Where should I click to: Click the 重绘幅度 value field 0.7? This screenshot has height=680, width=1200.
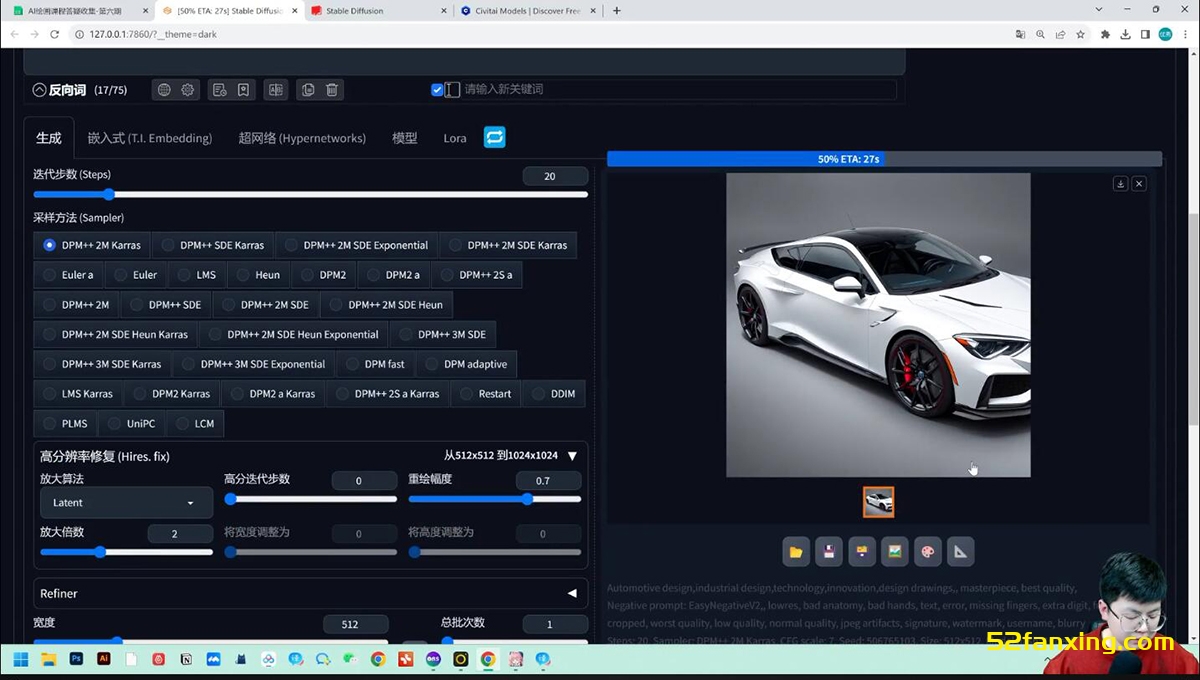pyautogui.click(x=548, y=481)
